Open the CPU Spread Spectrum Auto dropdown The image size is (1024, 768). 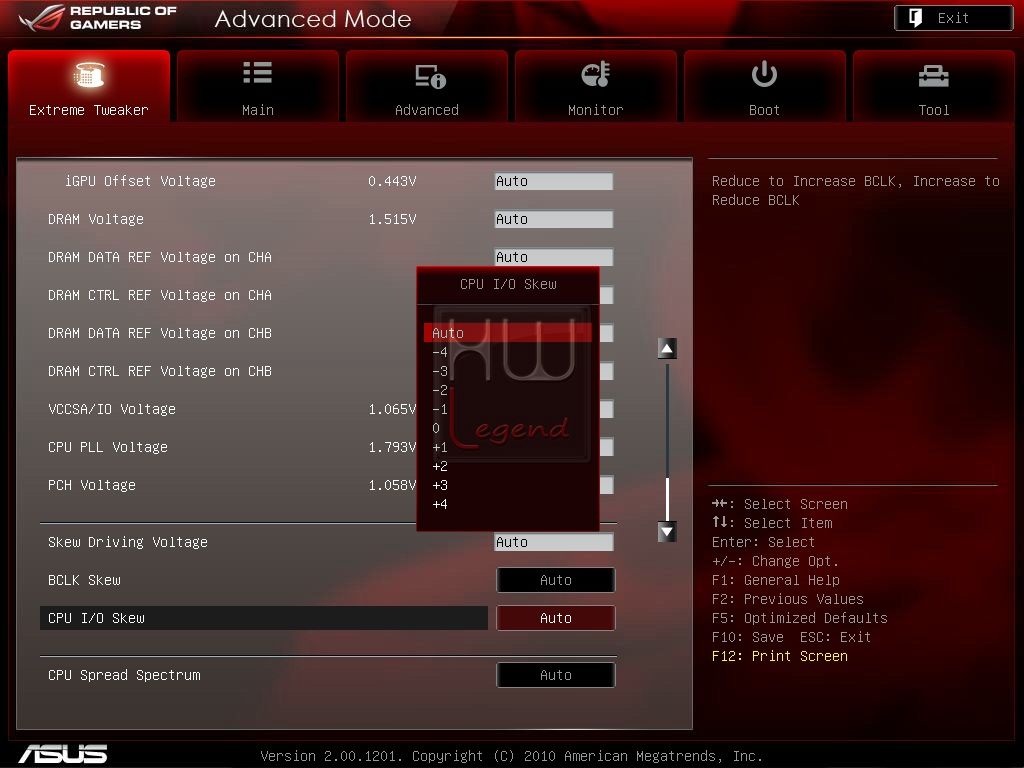coord(556,675)
